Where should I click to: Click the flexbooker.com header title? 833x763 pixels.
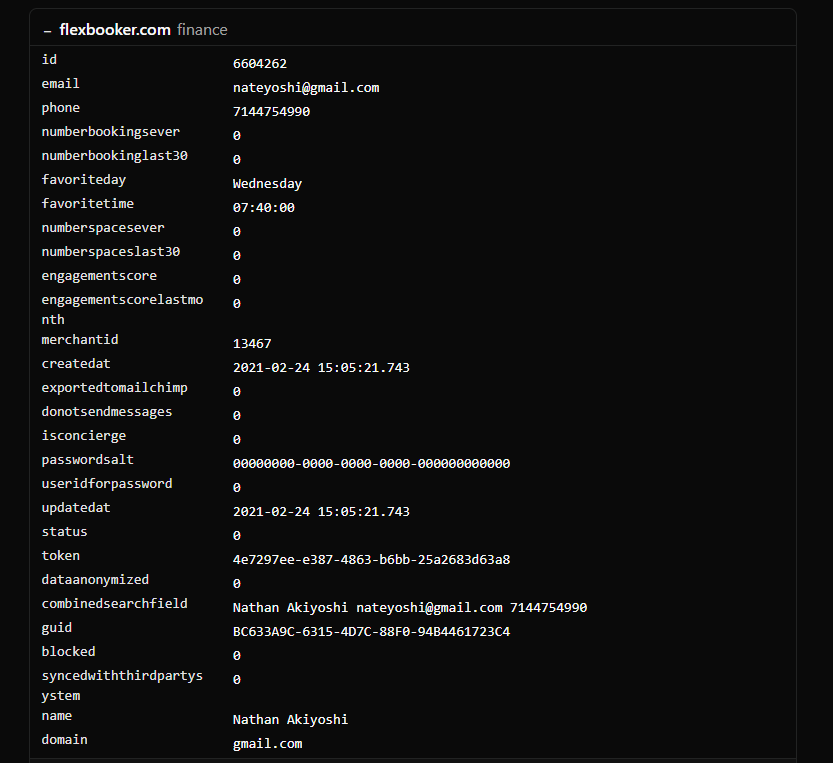(114, 30)
